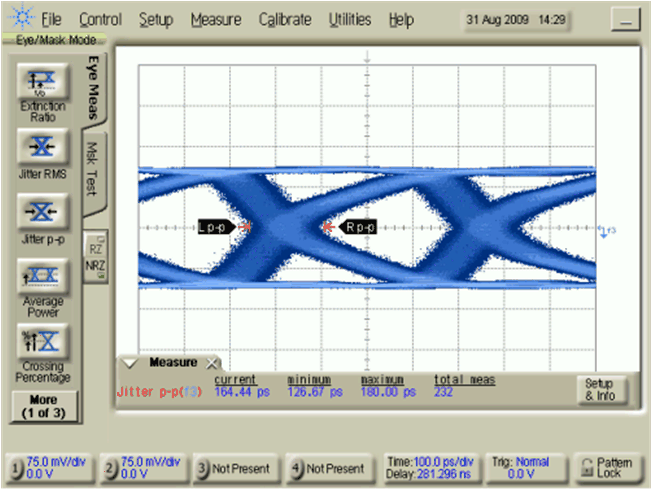Open the Setup & Info button

600,389
